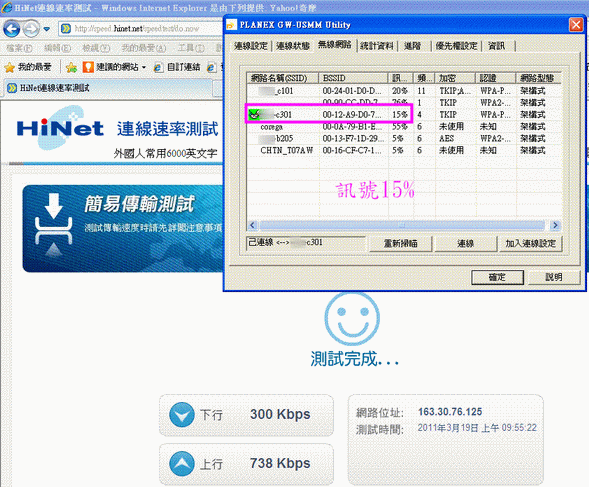The width and height of the screenshot is (589, 487).
Task: Switch to the 優先權設定 tab
Action: 456,46
